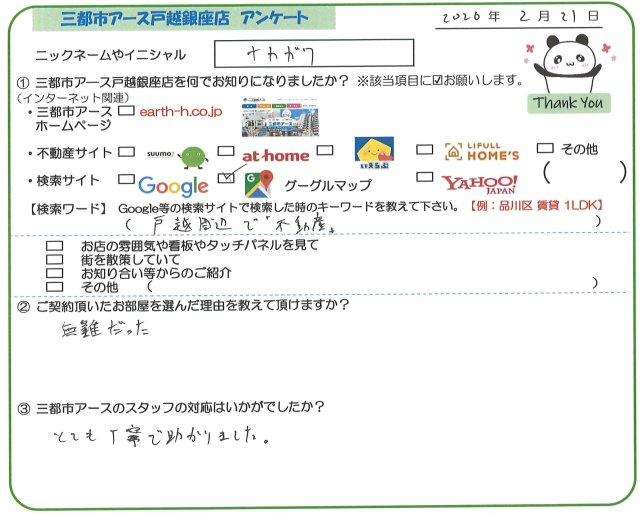640x514 pixels.
Task: Click the その他 parentheses beside the Yahoo logo
Action: pyautogui.click(x=584, y=173)
